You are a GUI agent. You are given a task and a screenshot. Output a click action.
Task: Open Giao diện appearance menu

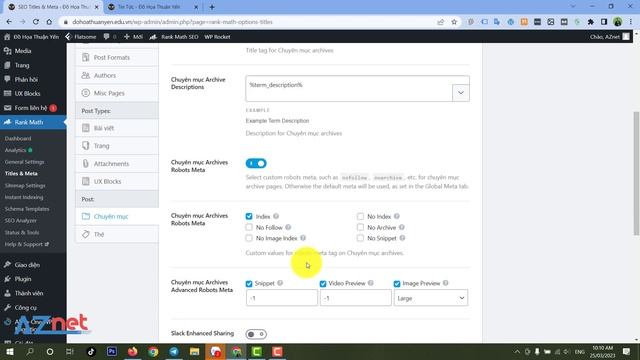click(x=27, y=265)
